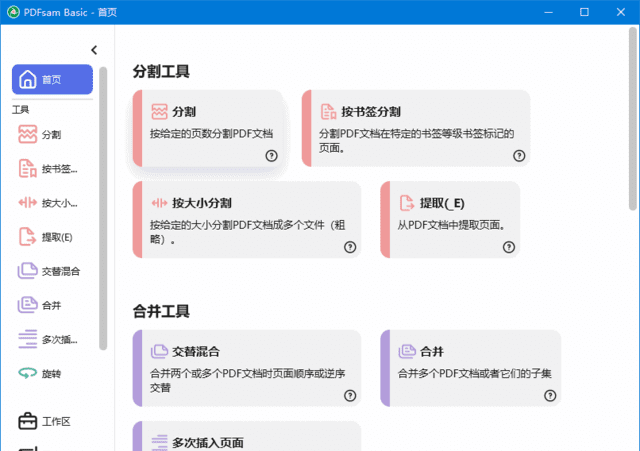Minimize the PDFsam Basic window

pos(548,12)
